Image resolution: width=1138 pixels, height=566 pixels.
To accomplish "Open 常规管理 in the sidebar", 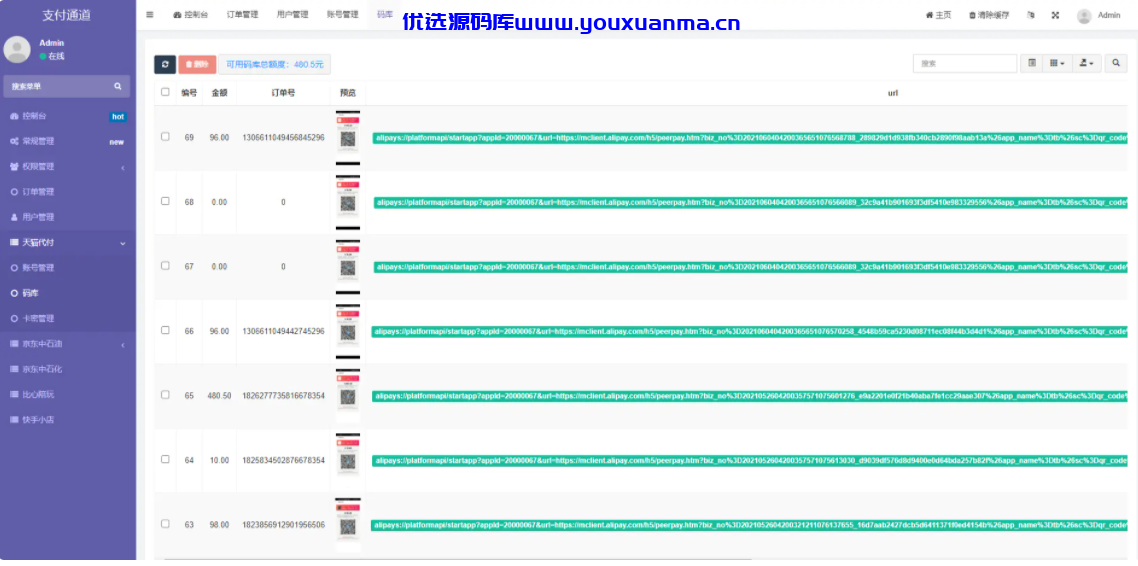I will click(67, 142).
